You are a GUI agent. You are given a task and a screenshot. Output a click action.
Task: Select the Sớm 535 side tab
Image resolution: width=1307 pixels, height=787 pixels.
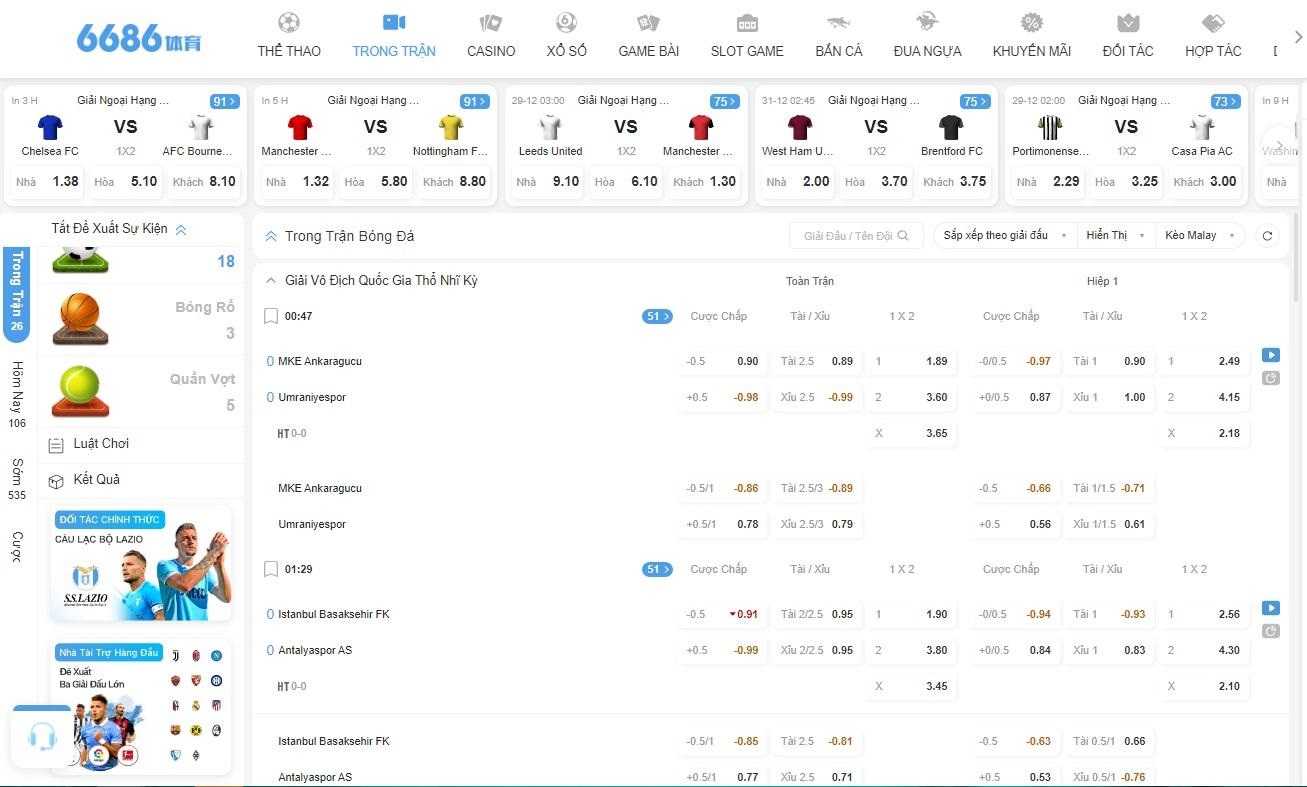pyautogui.click(x=17, y=480)
